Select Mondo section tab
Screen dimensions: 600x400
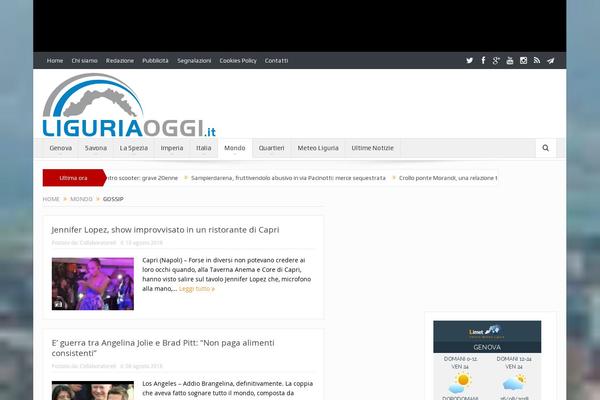click(235, 148)
